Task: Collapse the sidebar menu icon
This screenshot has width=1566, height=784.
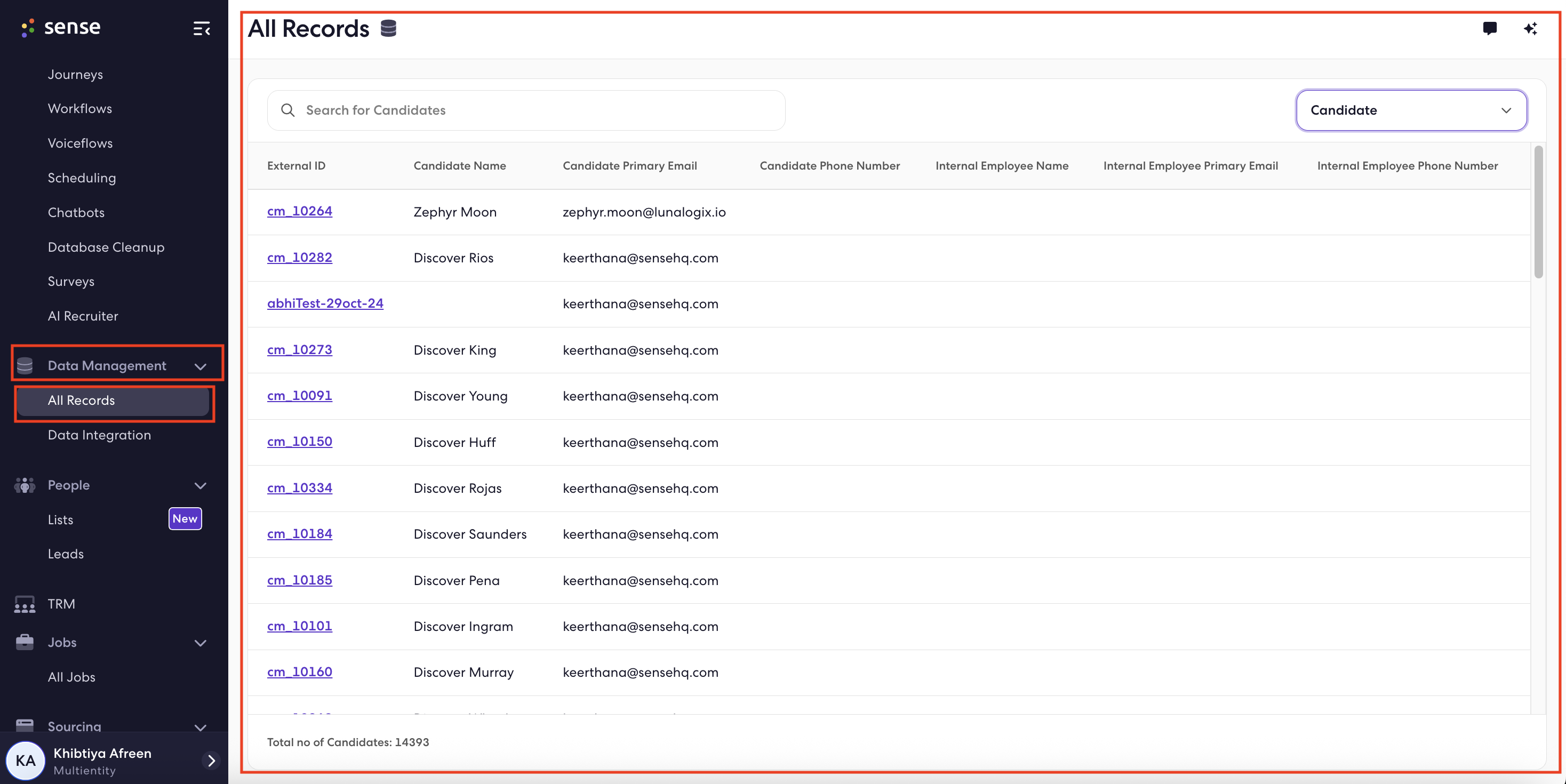Action: 202,29
